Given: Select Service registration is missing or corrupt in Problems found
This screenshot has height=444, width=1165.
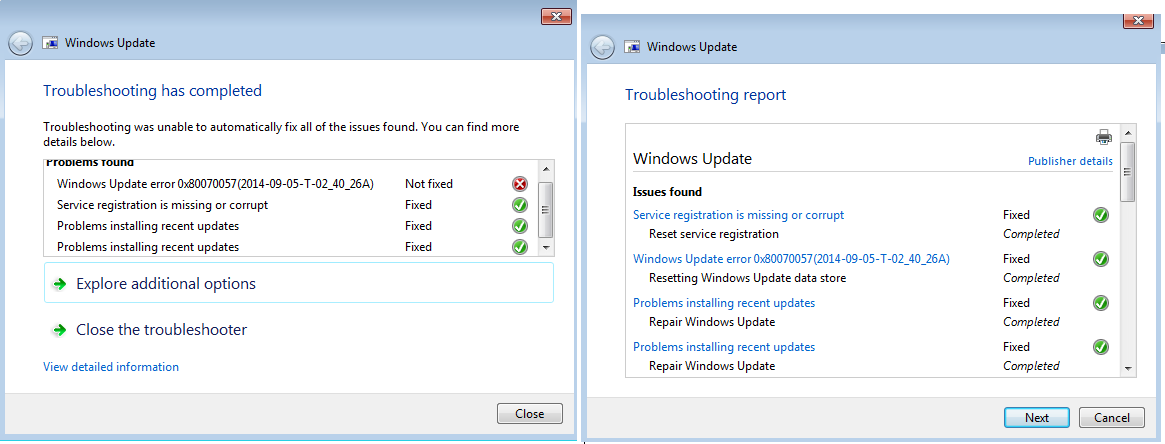Looking at the screenshot, I should click(291, 204).
